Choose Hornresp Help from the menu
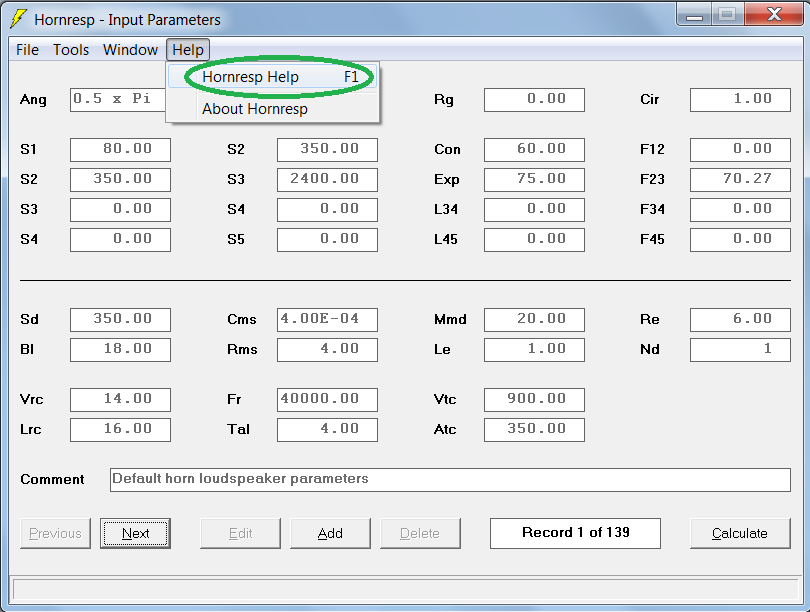The width and height of the screenshot is (810, 612). pyautogui.click(x=272, y=77)
